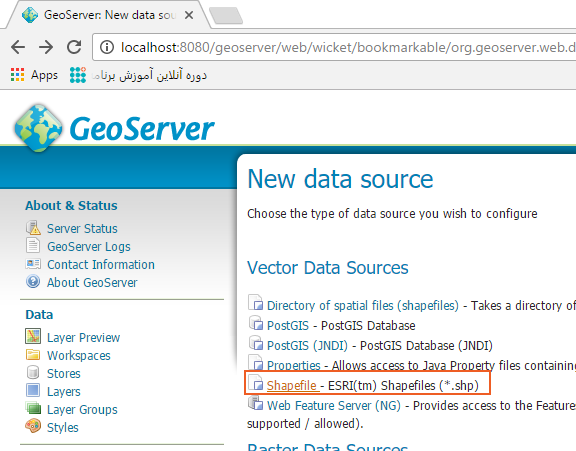Open a new browser tab
576x451 pixels.
click(226, 15)
